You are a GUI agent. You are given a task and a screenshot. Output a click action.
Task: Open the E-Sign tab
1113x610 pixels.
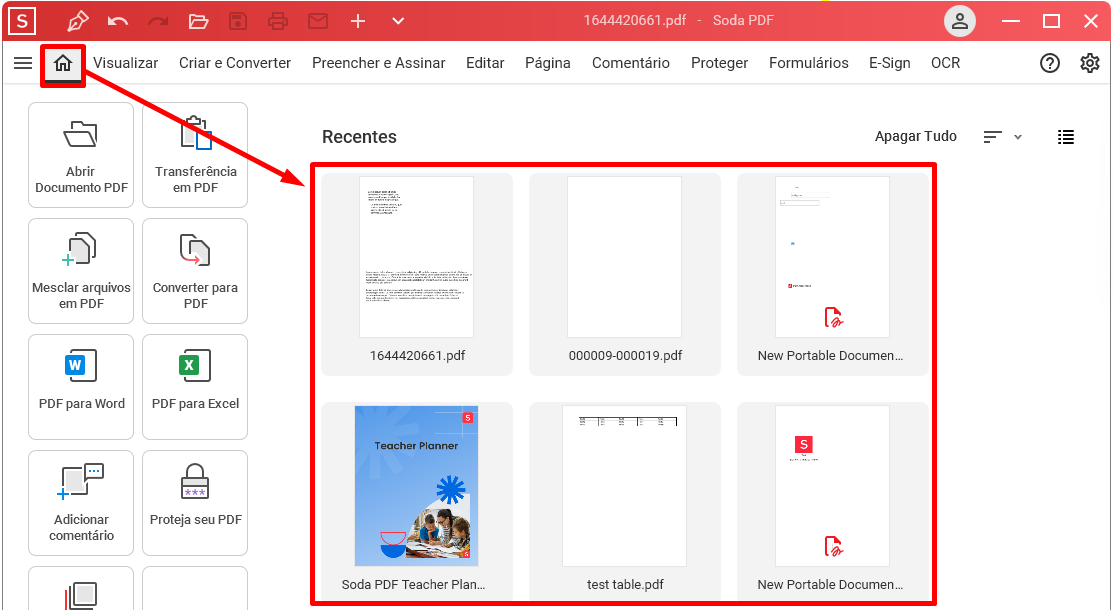(x=889, y=63)
